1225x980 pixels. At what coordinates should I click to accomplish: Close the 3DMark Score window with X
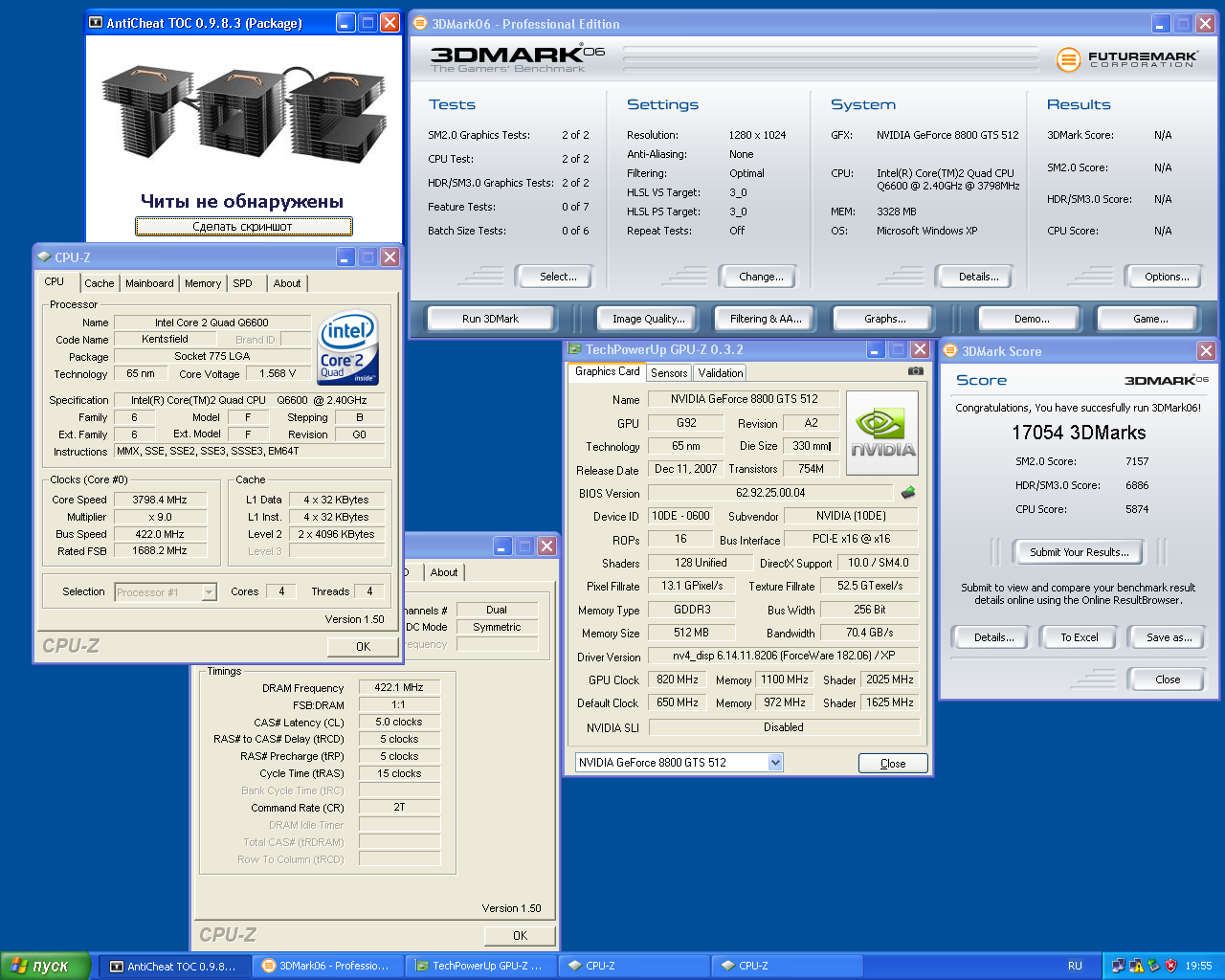[x=1206, y=351]
